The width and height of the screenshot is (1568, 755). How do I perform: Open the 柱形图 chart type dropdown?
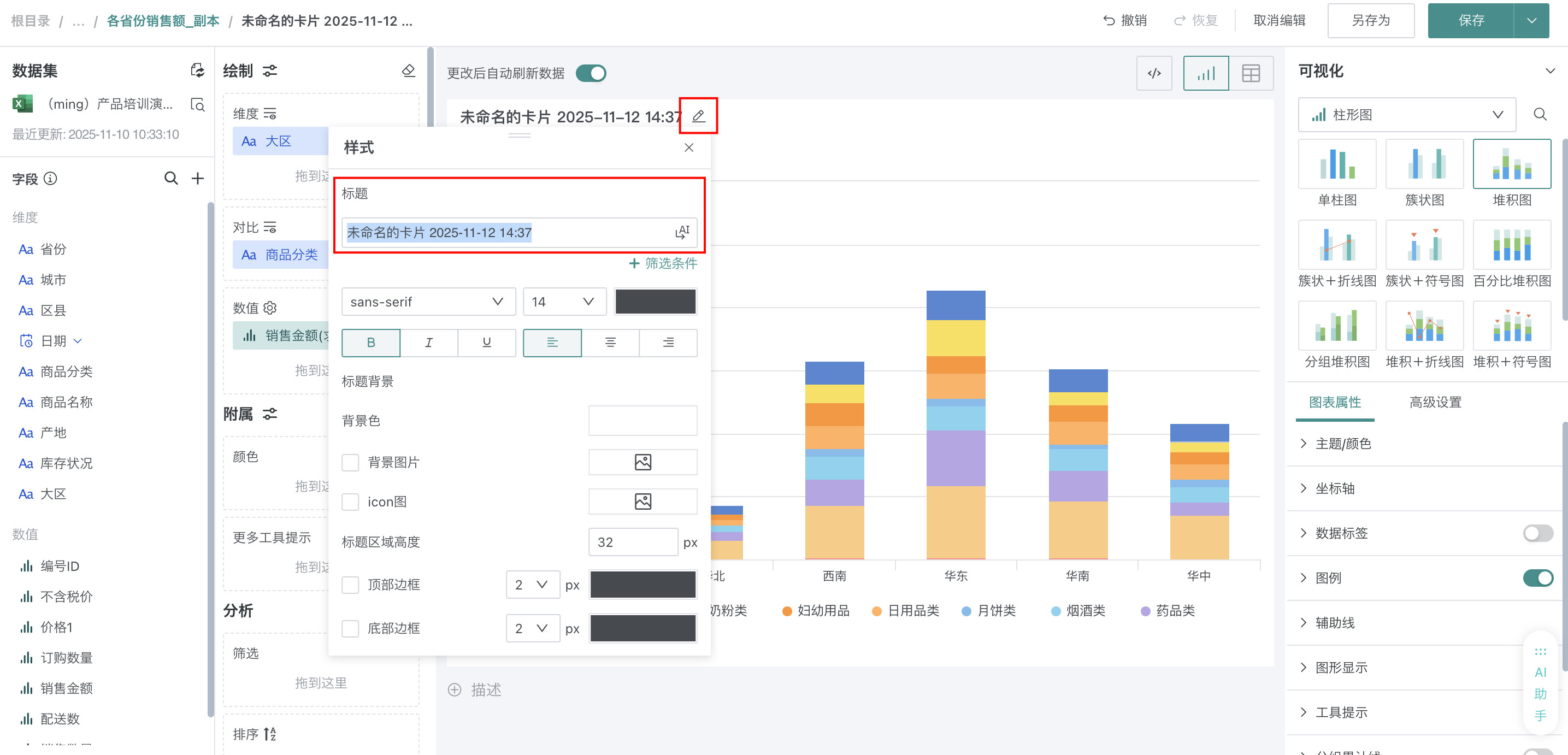tap(1406, 115)
